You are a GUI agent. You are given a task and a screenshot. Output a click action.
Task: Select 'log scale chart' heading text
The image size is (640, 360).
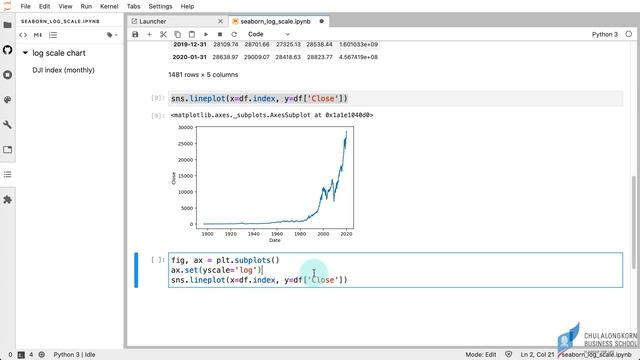[59, 53]
